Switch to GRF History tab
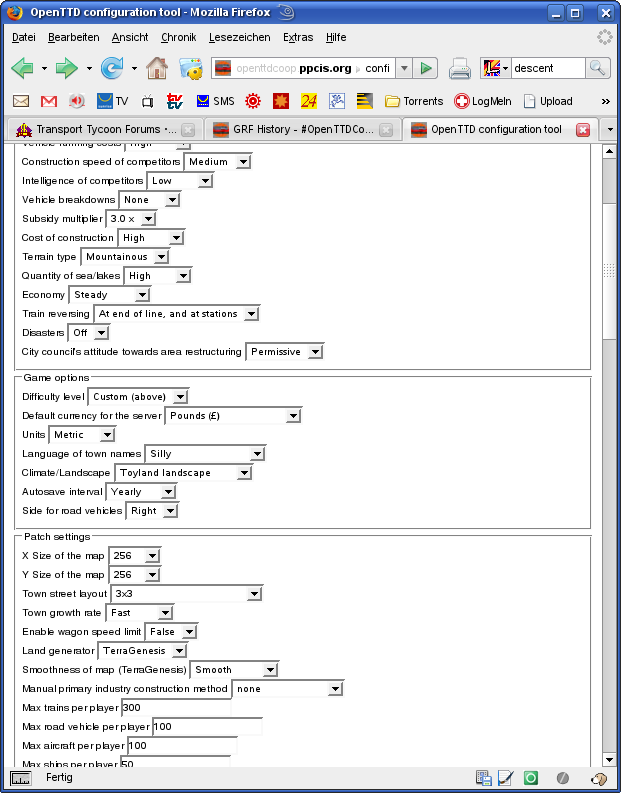This screenshot has width=621, height=793. (x=302, y=130)
